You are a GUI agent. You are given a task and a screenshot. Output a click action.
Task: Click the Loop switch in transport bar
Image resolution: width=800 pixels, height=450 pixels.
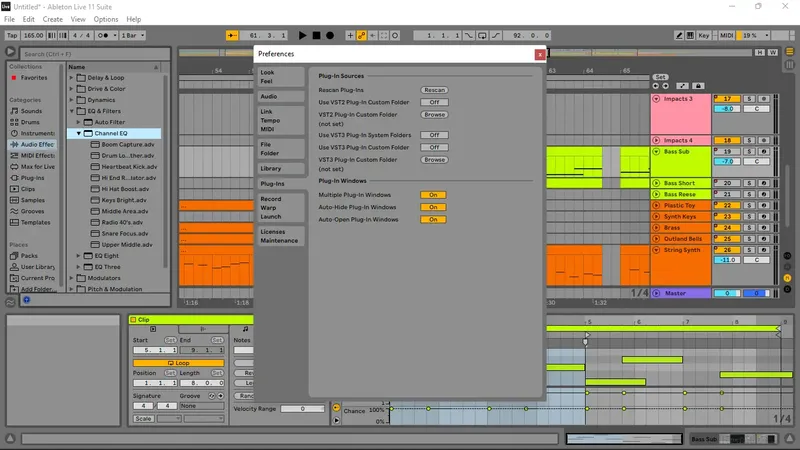(482, 35)
